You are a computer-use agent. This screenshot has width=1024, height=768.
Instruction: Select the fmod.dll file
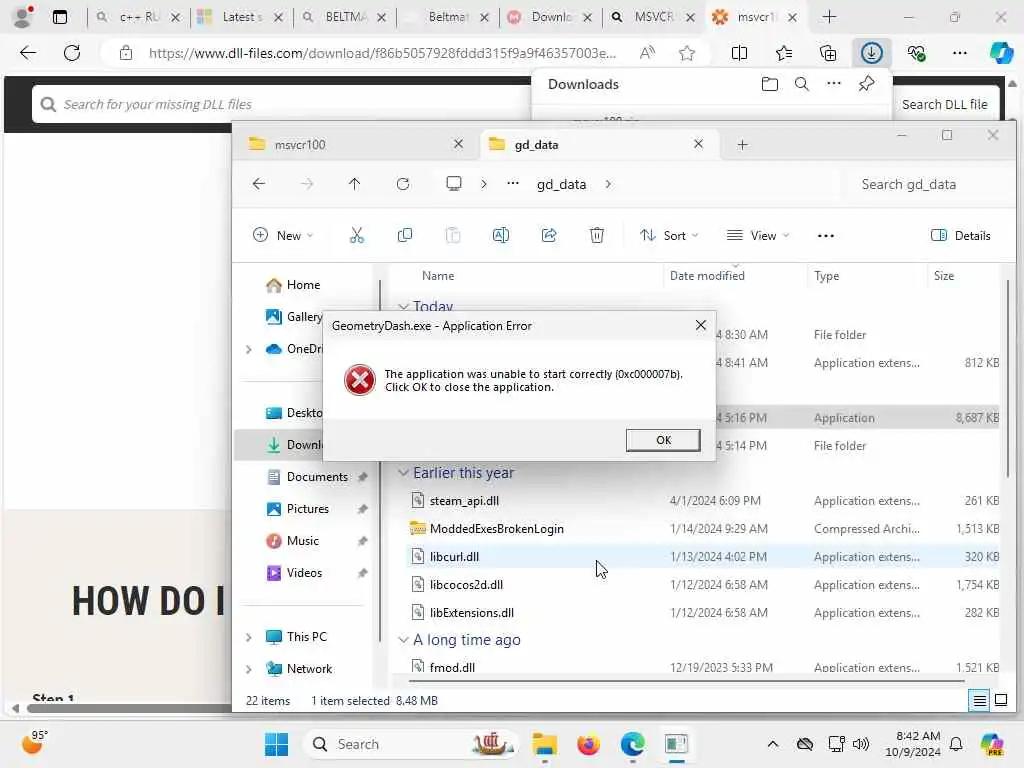[x=452, y=667]
